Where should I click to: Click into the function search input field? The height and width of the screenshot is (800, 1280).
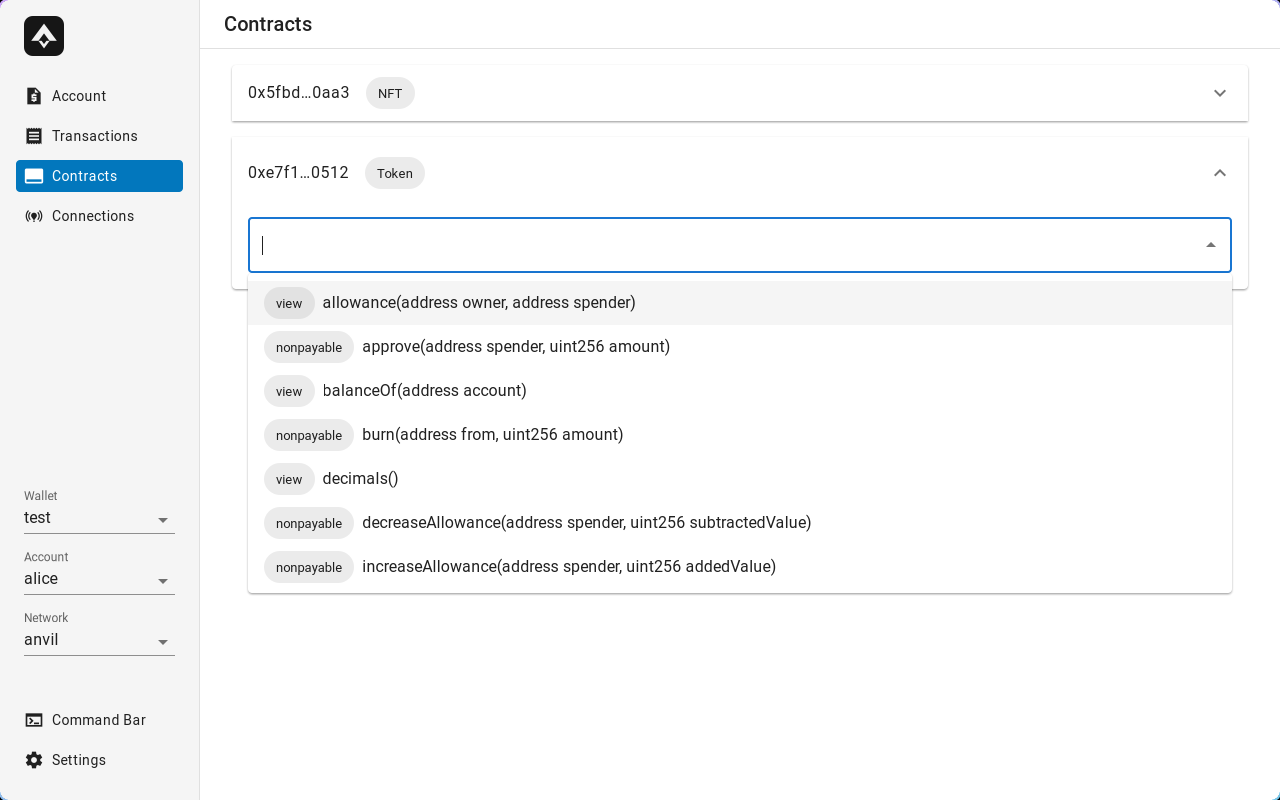[720, 245]
